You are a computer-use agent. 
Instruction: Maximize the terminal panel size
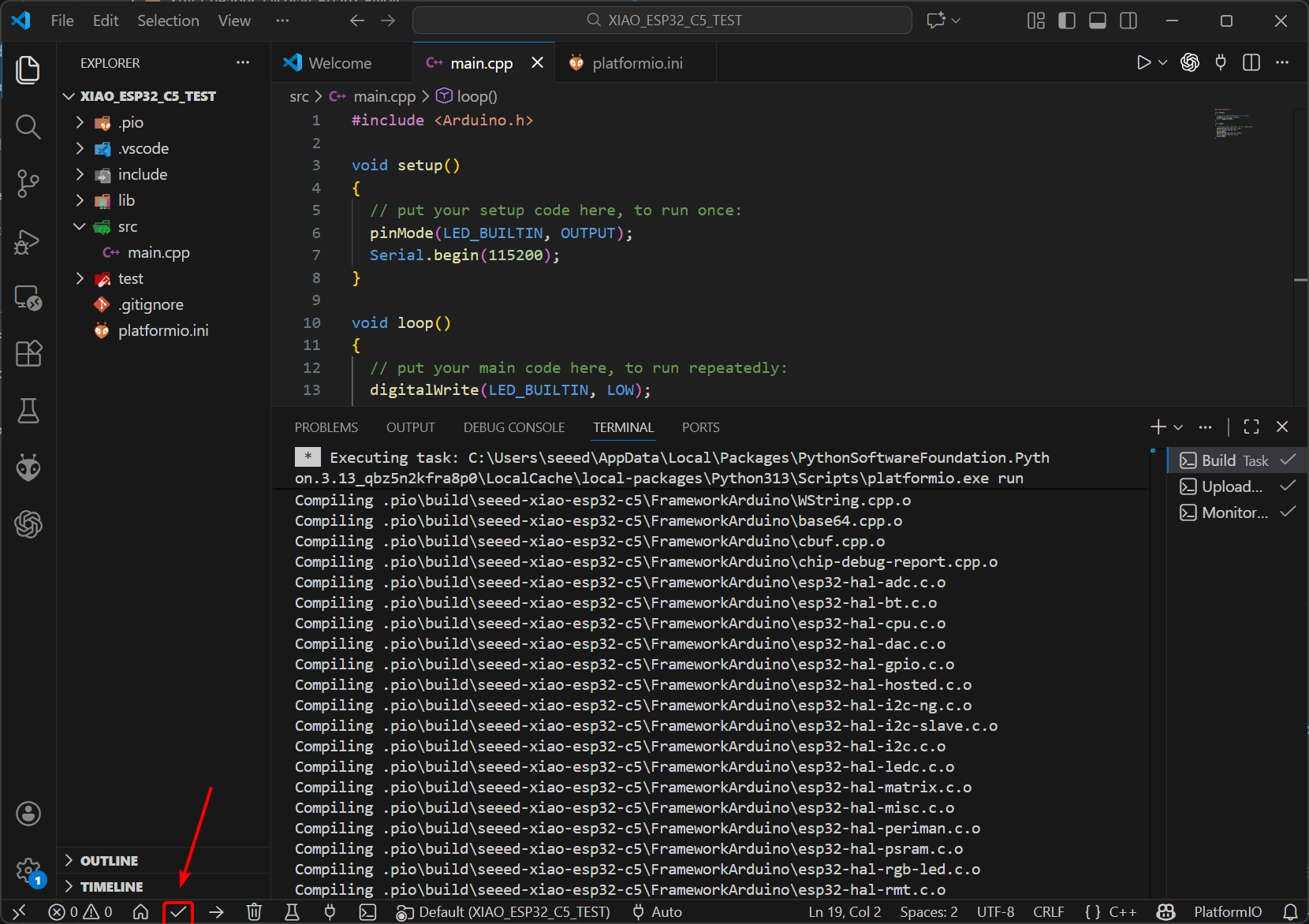(x=1251, y=427)
